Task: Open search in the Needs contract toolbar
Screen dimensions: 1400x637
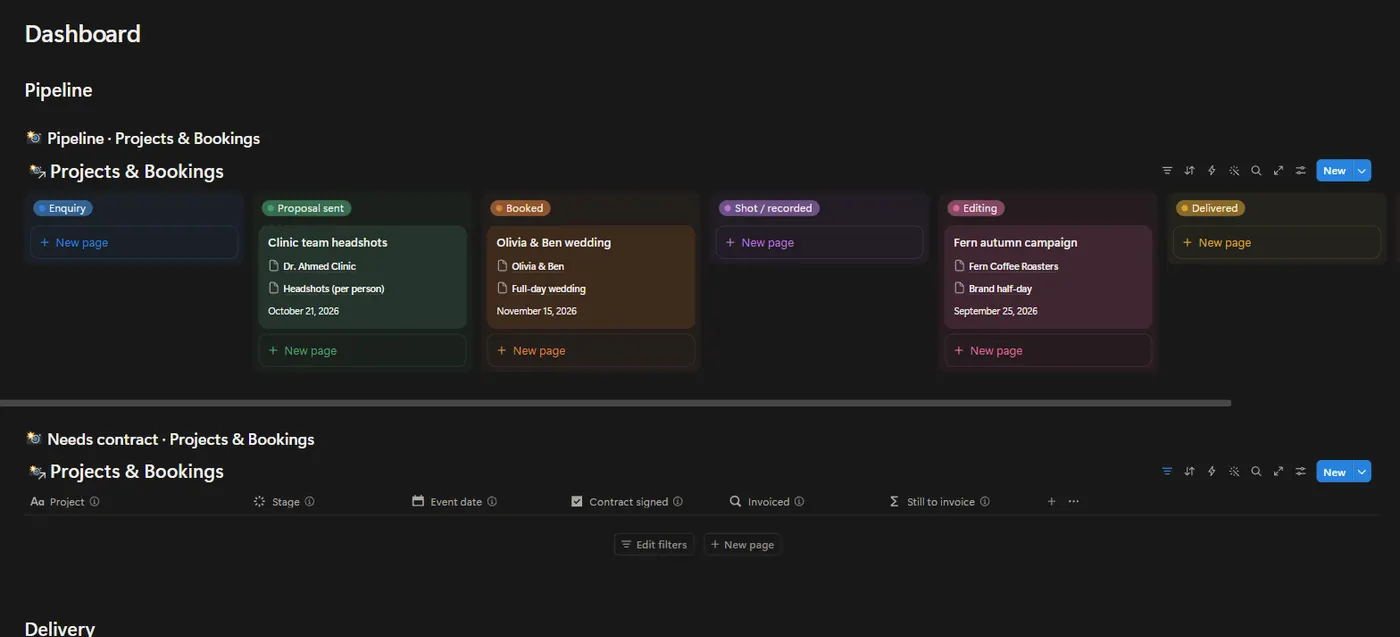Action: [x=1256, y=472]
